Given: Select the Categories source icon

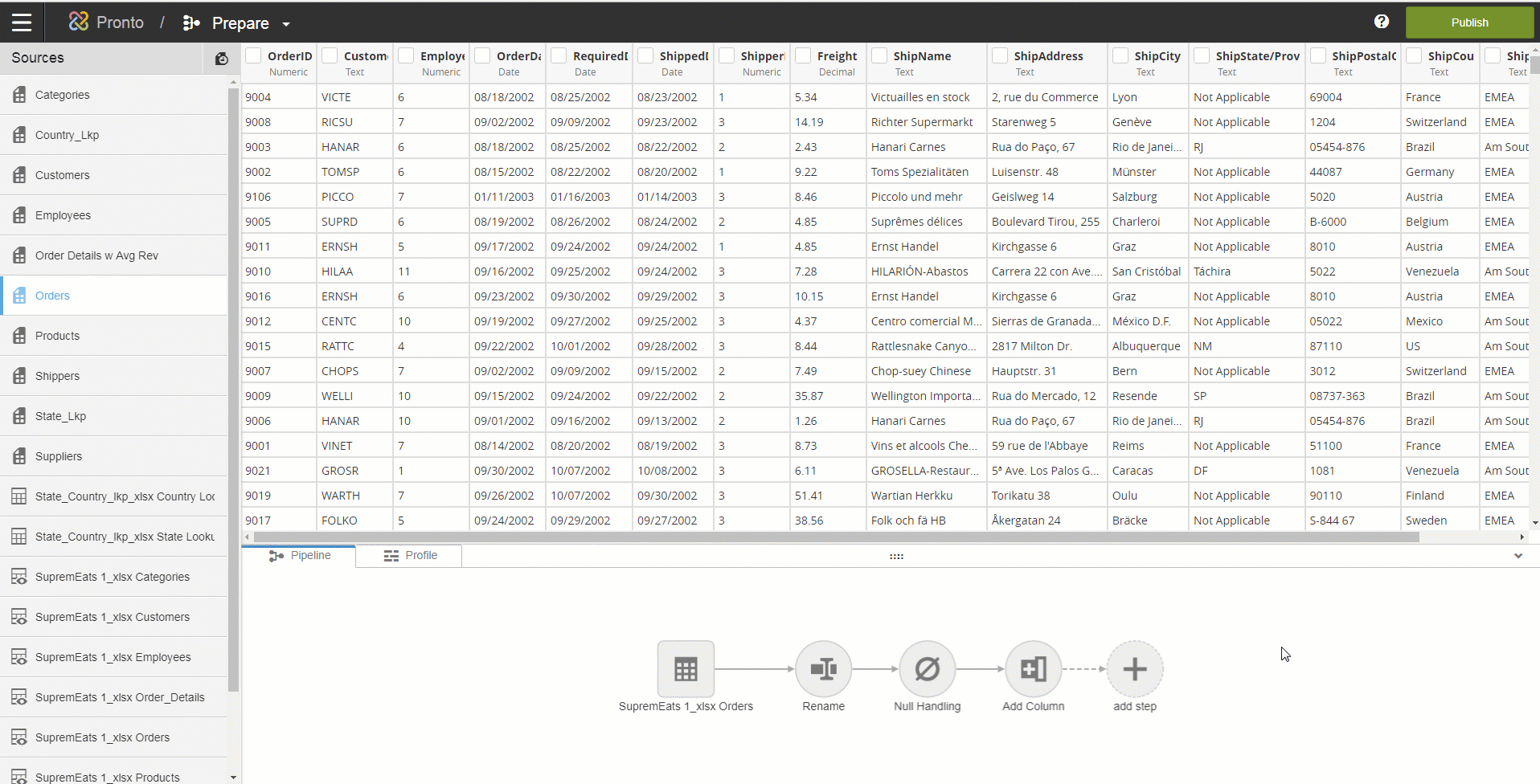Looking at the screenshot, I should coord(19,95).
